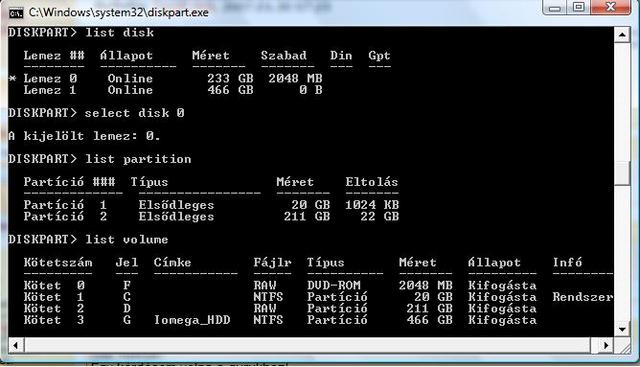Click the Kötet 0 DVD-ROM row

280,285
